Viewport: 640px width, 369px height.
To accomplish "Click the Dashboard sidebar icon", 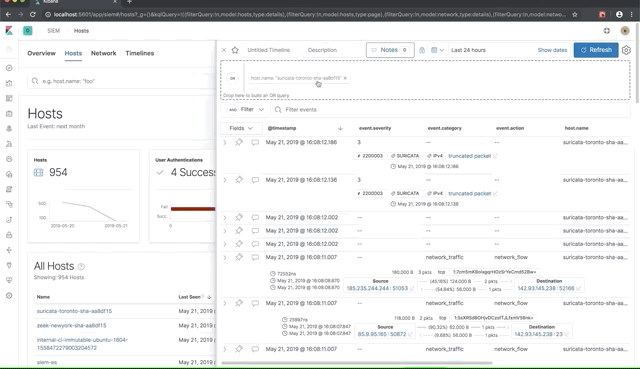I will tap(9, 98).
